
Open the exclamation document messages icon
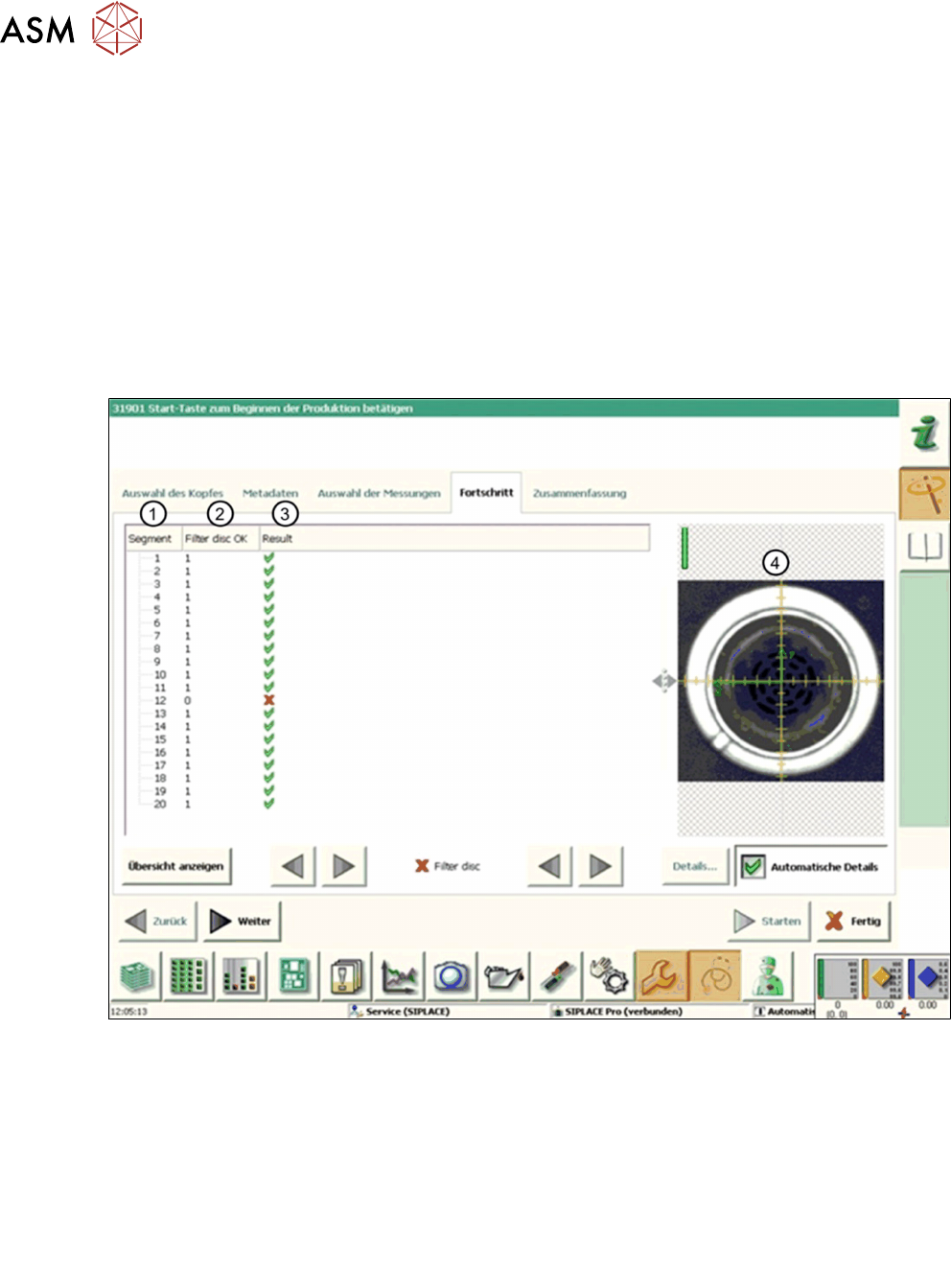click(x=345, y=976)
